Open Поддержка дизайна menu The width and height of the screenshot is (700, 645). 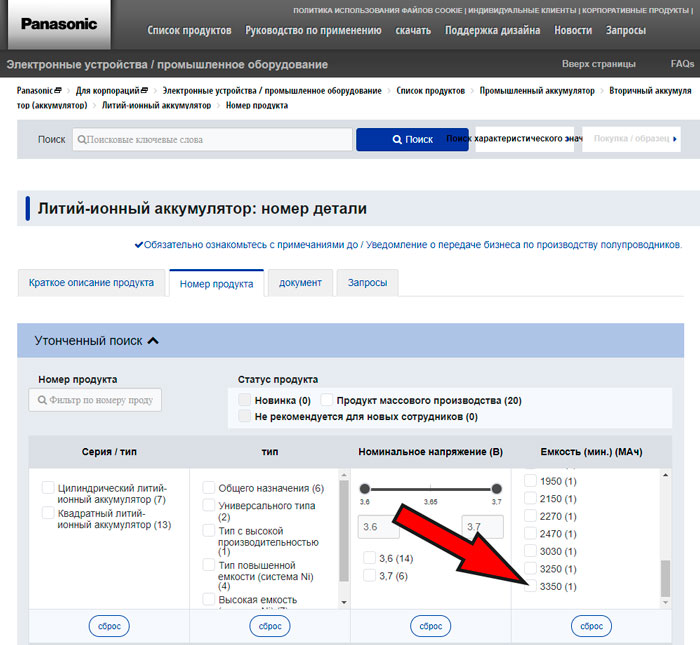point(492,30)
